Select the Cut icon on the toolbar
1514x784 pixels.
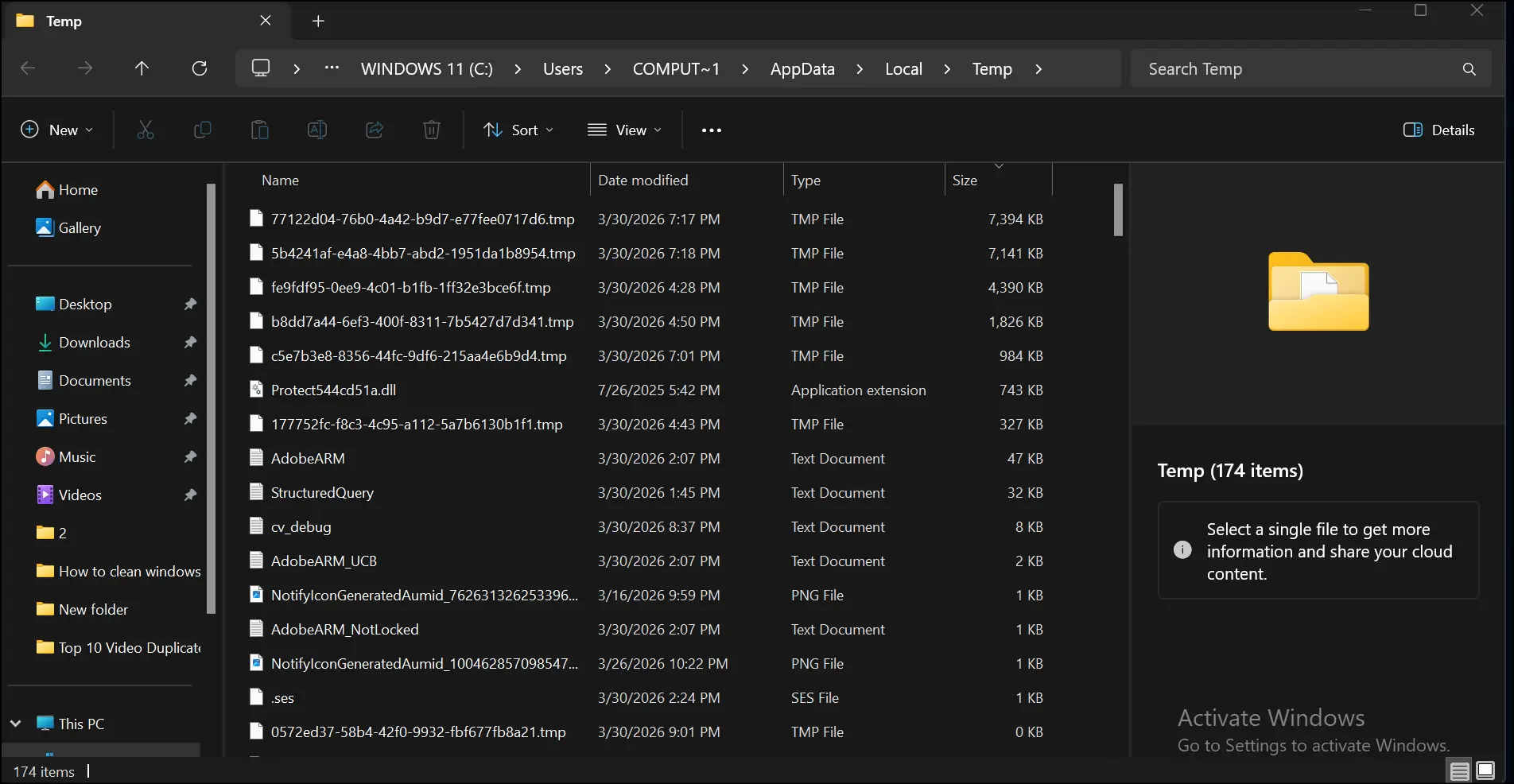click(x=146, y=130)
